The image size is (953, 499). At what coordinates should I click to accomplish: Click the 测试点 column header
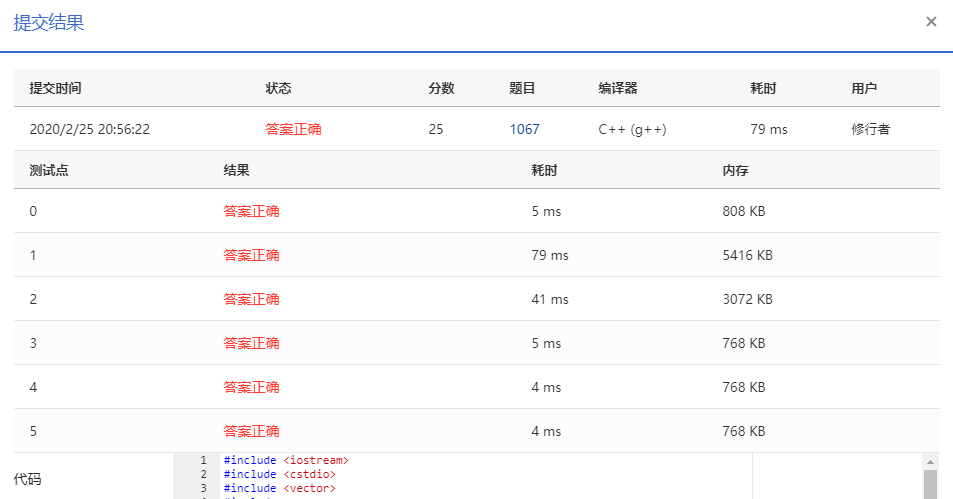tap(49, 170)
